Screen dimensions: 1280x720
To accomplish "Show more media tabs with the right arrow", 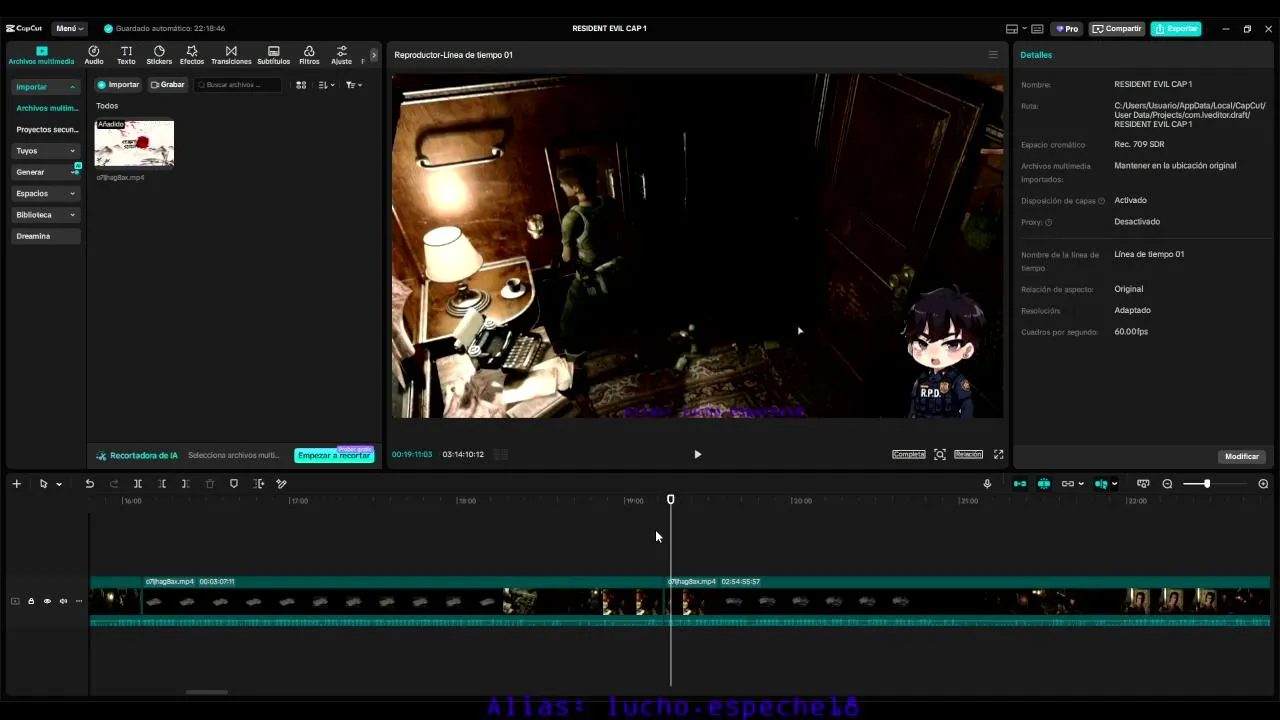I will pyautogui.click(x=374, y=55).
